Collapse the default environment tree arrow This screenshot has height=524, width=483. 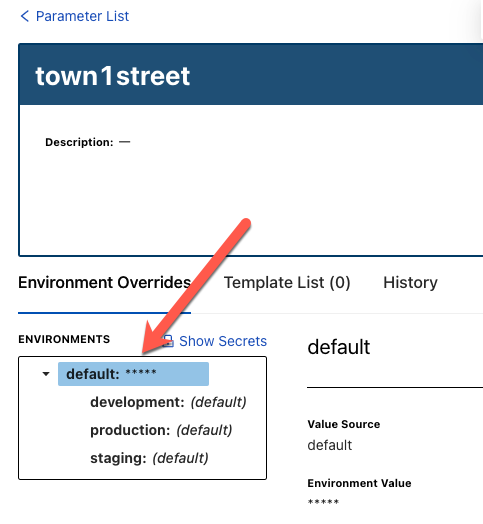46,374
